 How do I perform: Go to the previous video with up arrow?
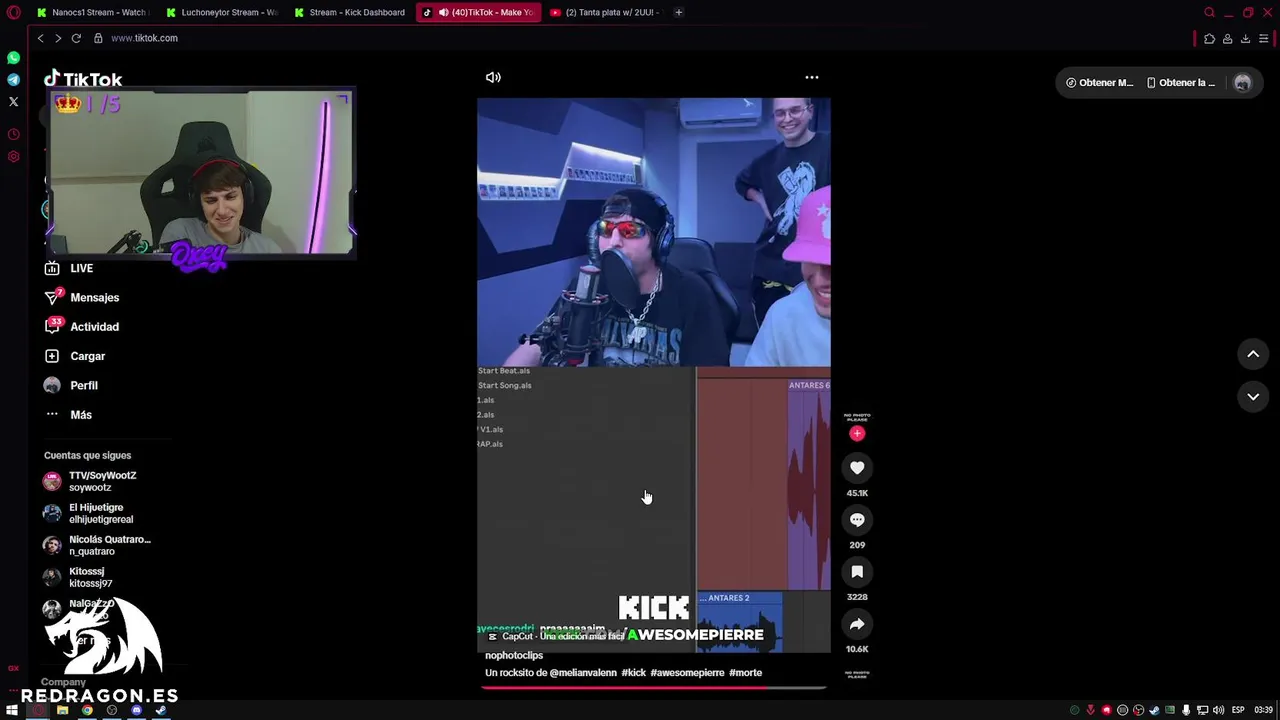[1253, 354]
